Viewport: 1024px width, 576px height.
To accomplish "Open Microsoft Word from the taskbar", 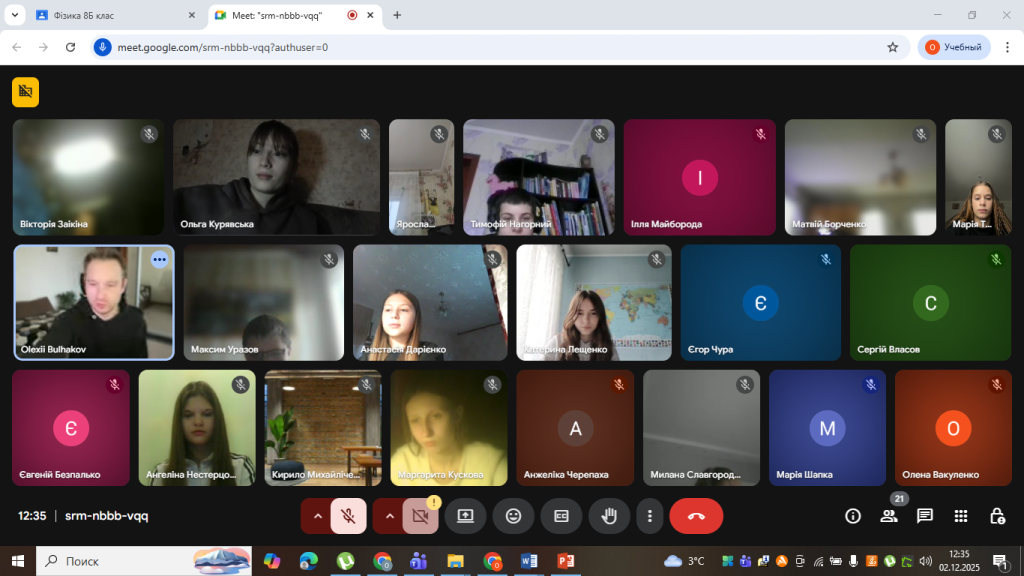I will (529, 561).
